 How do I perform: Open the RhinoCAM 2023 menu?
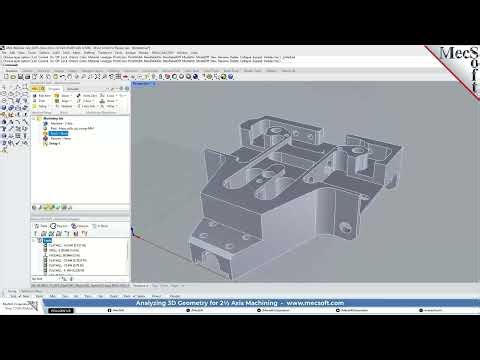[x=163, y=53]
